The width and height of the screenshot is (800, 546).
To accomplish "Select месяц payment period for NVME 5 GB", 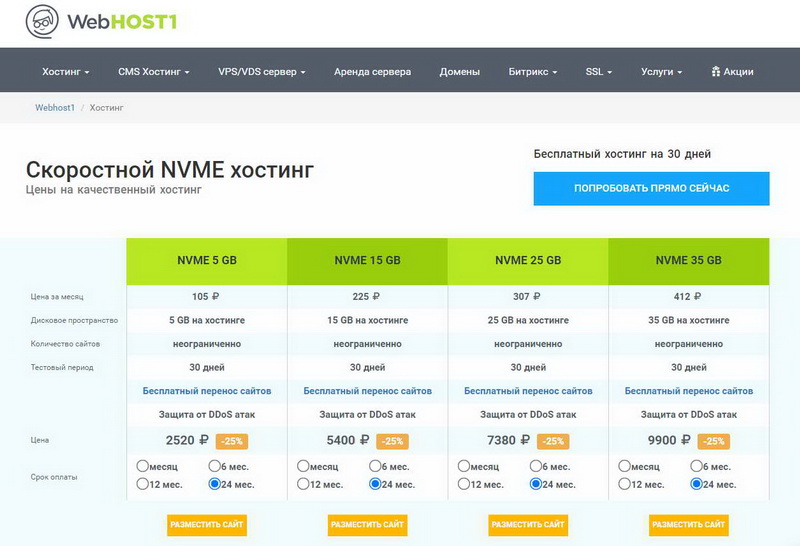I will pyautogui.click(x=142, y=466).
